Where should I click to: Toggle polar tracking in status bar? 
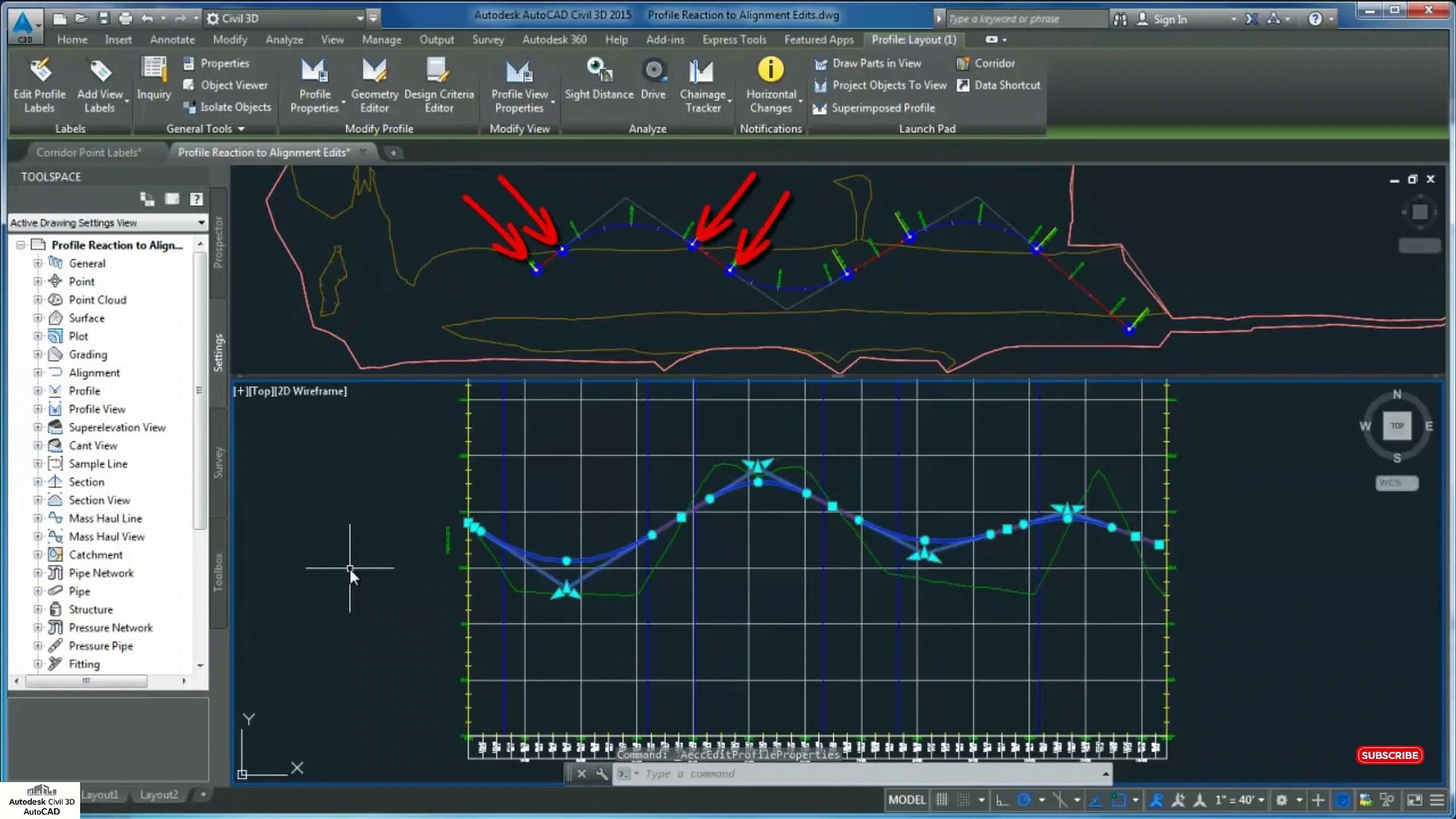tap(1025, 799)
